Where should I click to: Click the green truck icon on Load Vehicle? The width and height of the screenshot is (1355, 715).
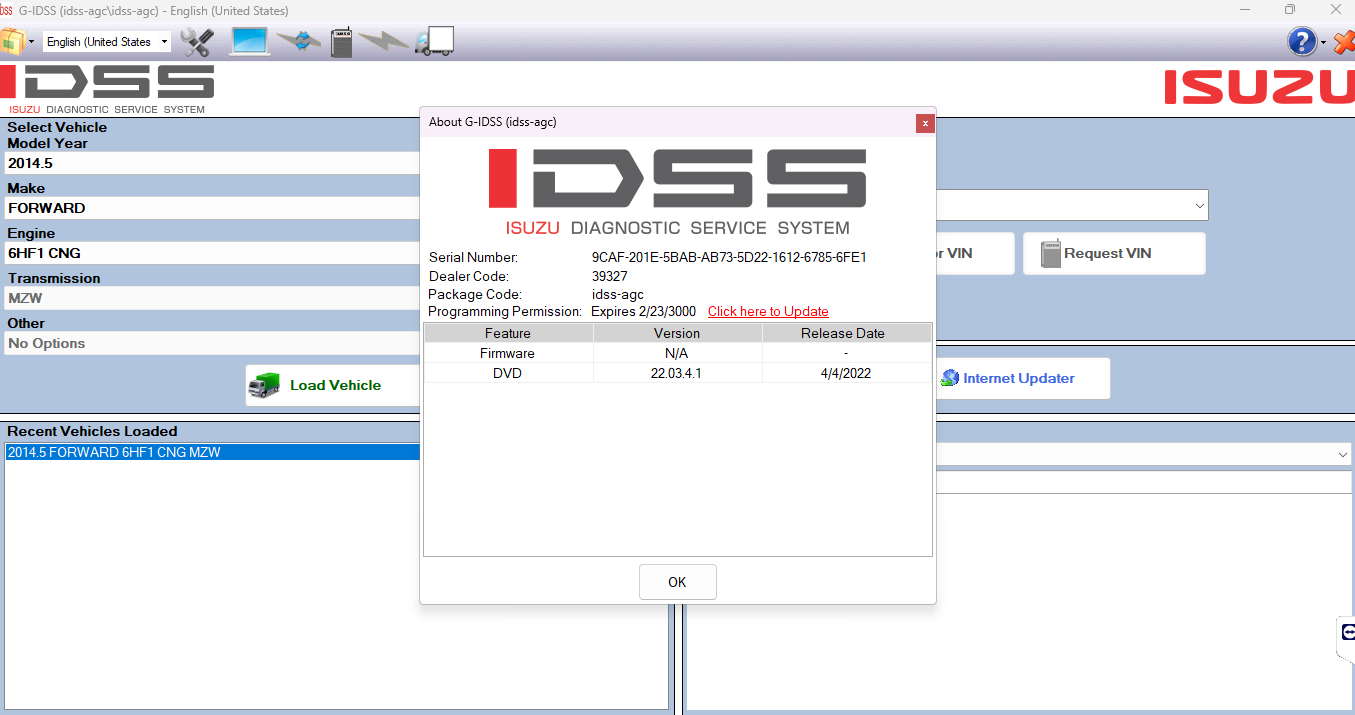[x=265, y=386]
